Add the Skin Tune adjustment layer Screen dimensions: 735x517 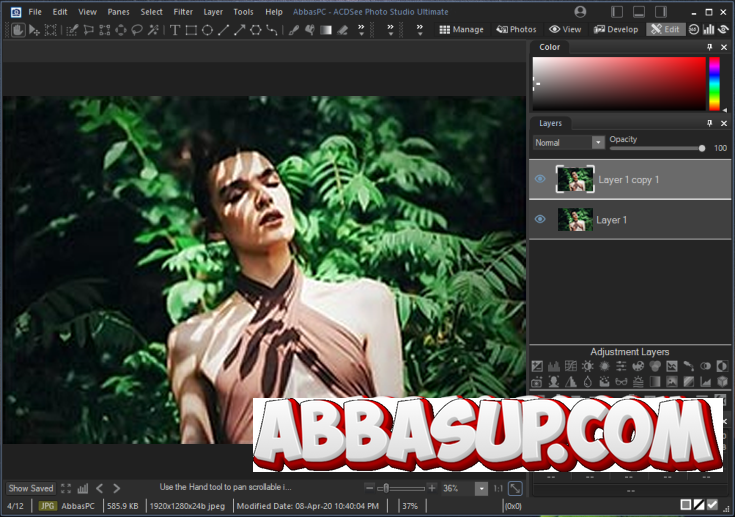(x=554, y=382)
